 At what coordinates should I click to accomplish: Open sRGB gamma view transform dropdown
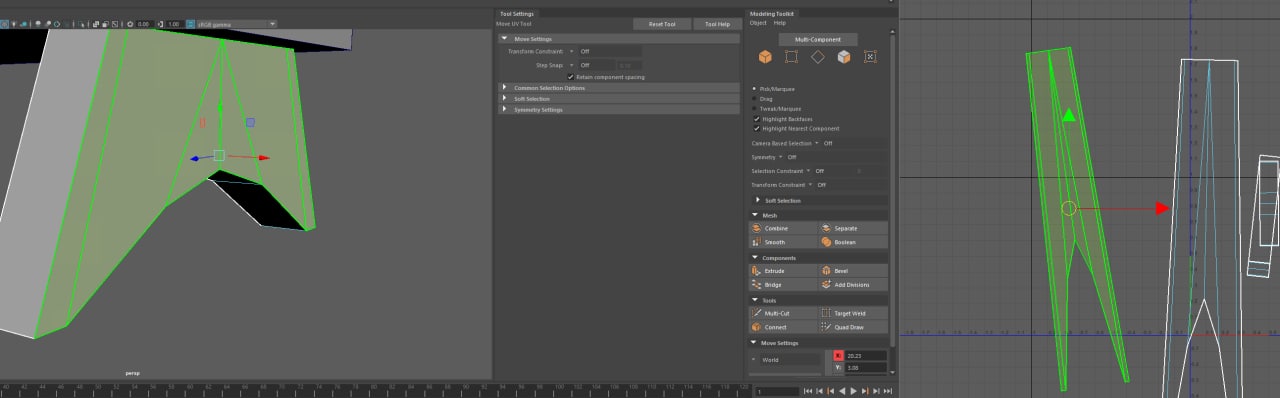coord(236,23)
